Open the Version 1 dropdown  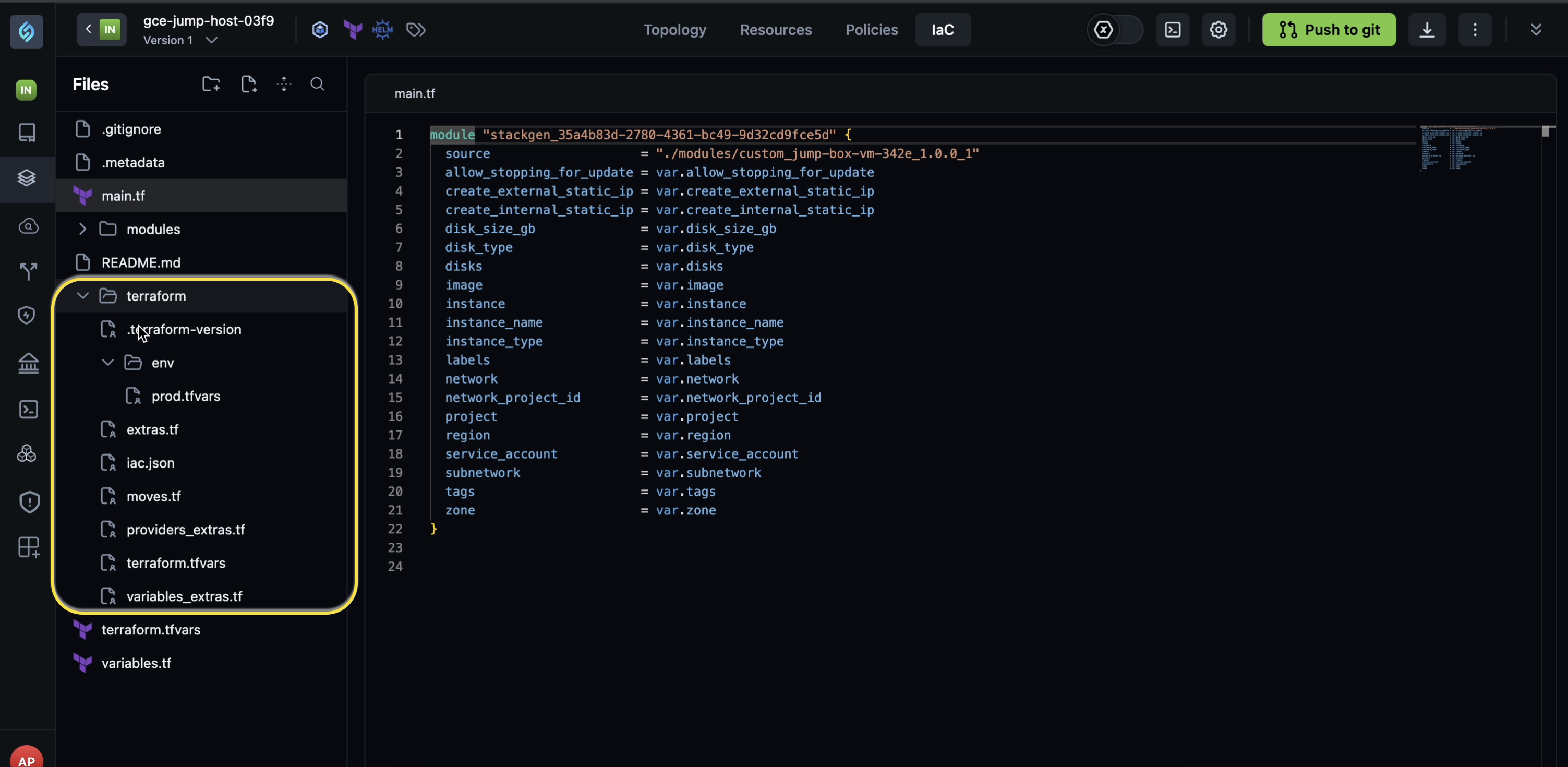coord(179,40)
